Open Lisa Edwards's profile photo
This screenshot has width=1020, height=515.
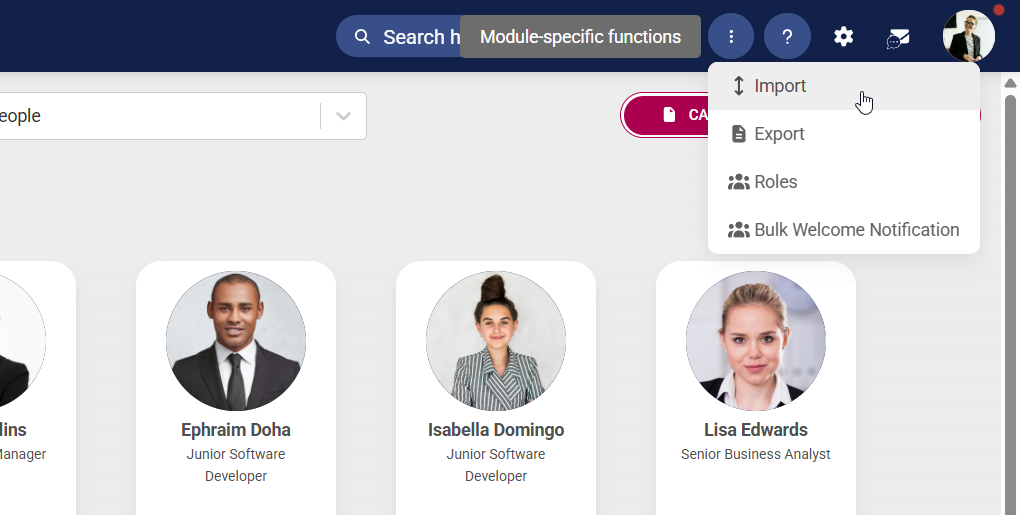[x=756, y=341]
